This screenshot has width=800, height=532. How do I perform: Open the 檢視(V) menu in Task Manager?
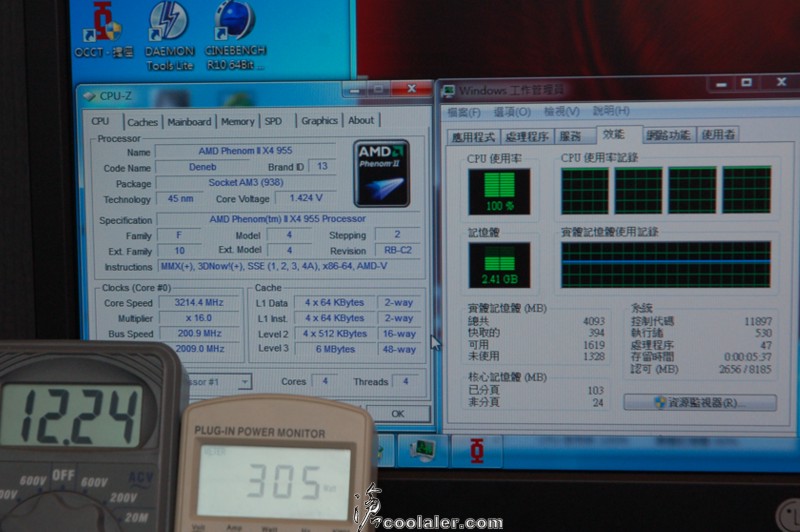coord(561,111)
